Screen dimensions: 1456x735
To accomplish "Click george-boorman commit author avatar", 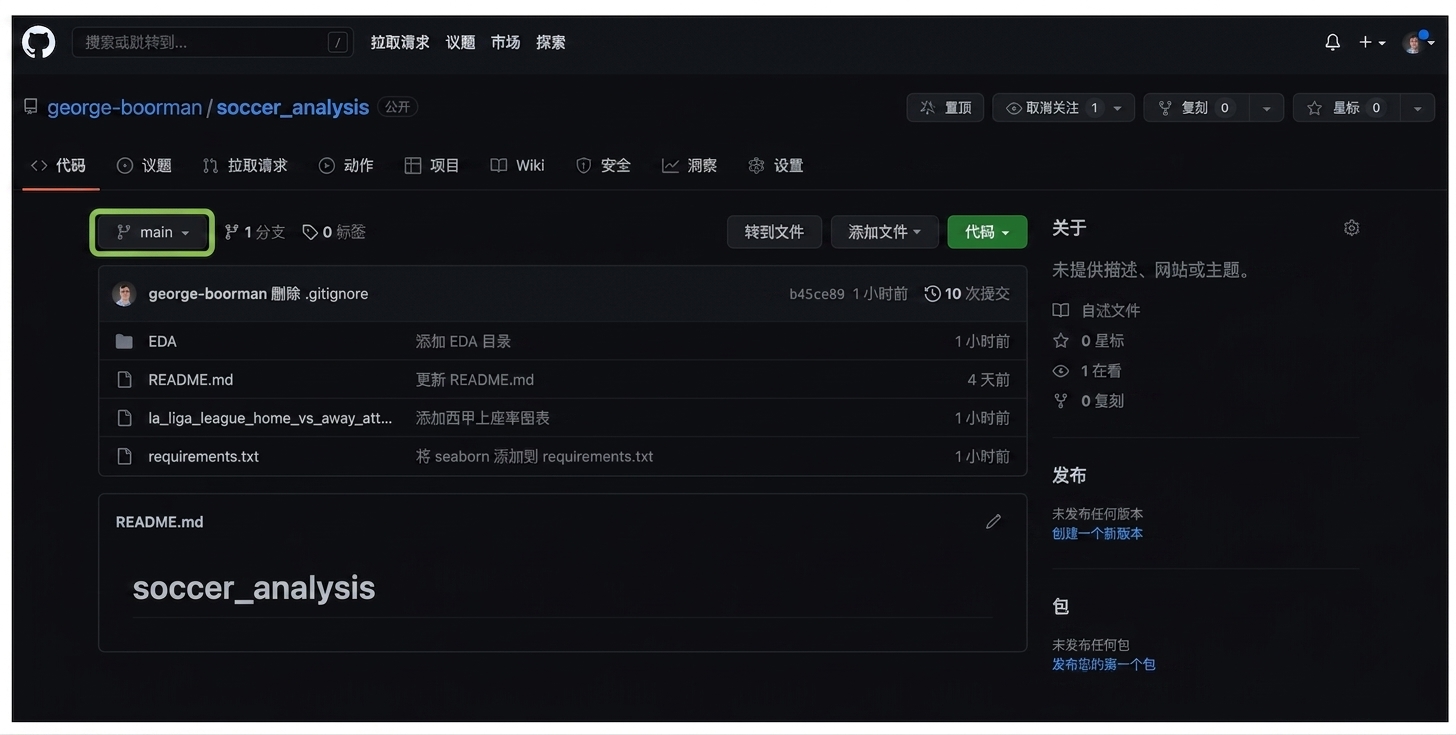I will (124, 294).
